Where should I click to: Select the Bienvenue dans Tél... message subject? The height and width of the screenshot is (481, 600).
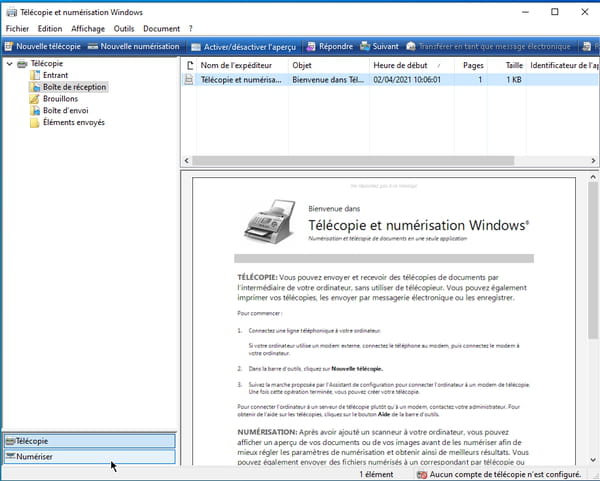click(x=328, y=80)
